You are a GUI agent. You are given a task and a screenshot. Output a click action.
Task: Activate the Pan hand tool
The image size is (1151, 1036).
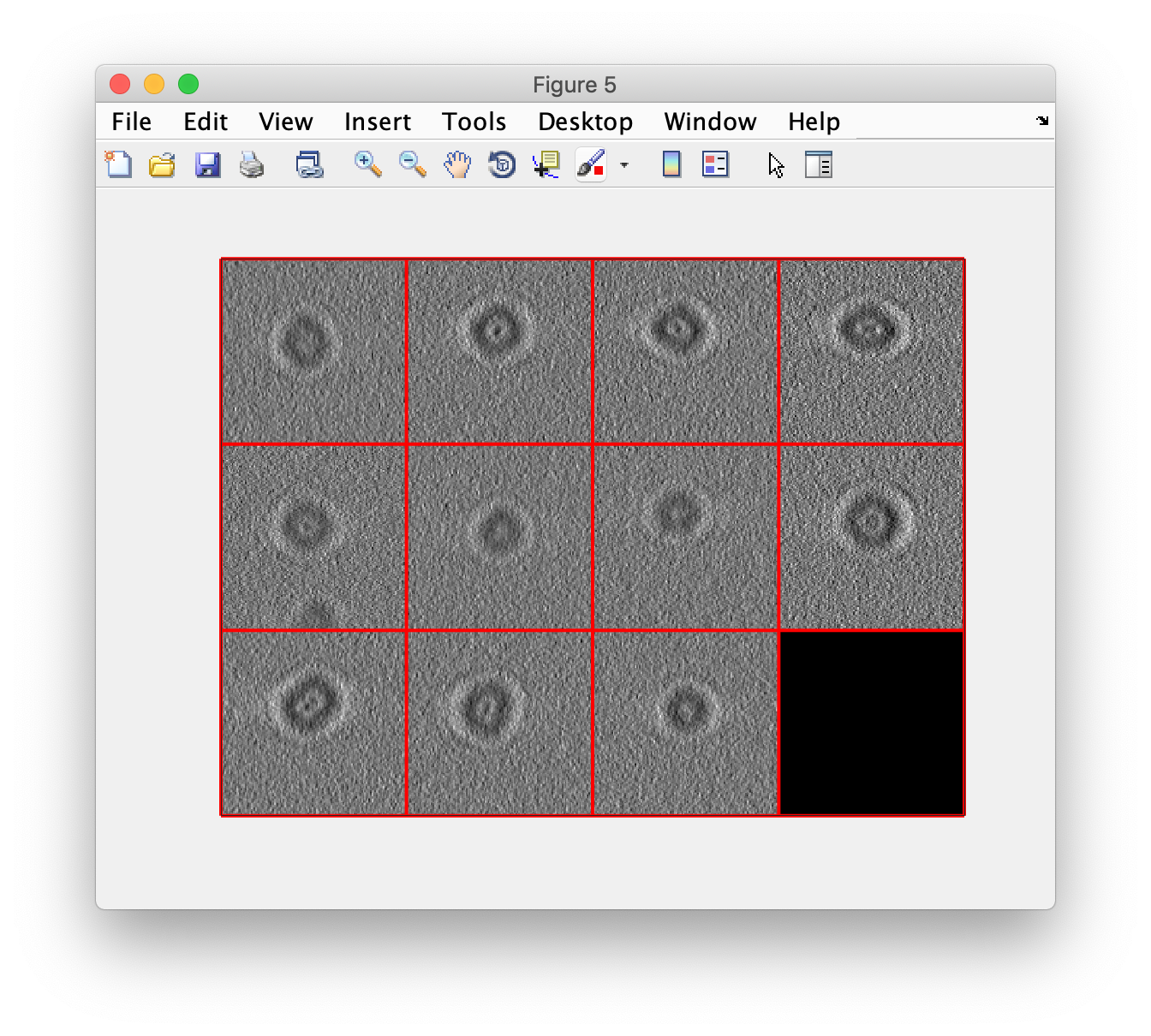click(x=457, y=164)
